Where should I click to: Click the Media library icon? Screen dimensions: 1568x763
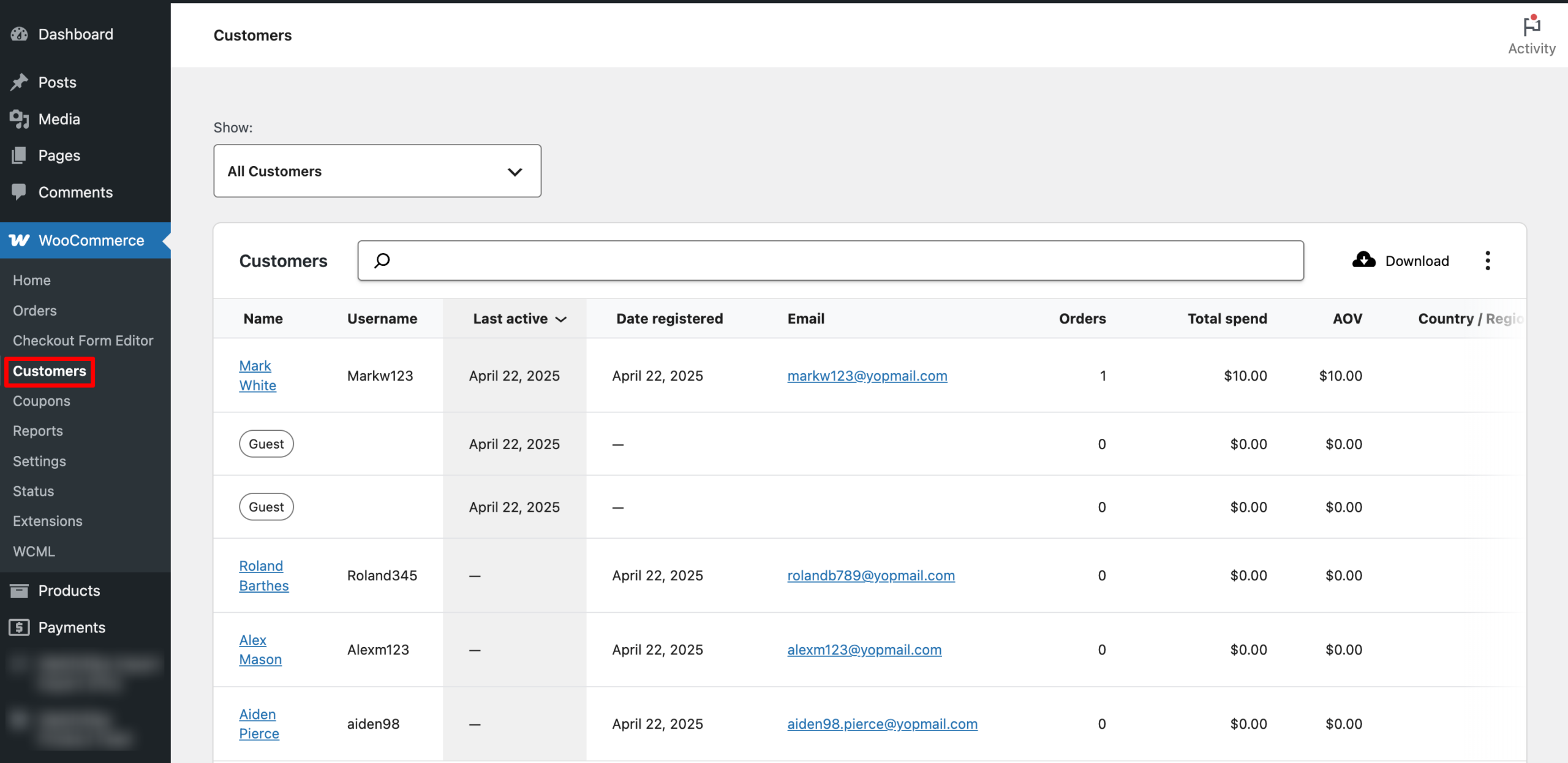(x=20, y=119)
